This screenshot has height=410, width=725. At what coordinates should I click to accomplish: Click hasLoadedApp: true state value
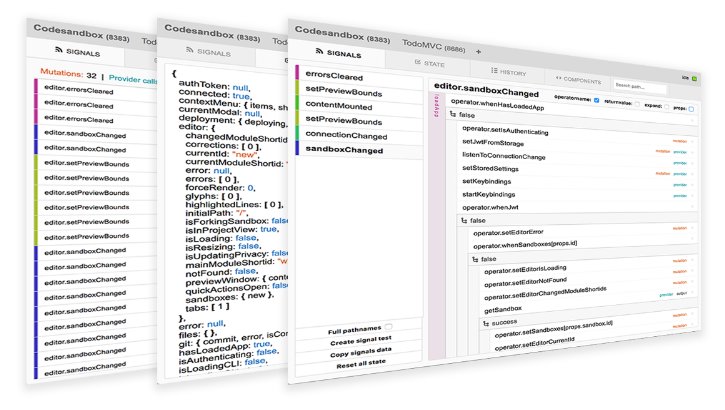[x=225, y=349]
